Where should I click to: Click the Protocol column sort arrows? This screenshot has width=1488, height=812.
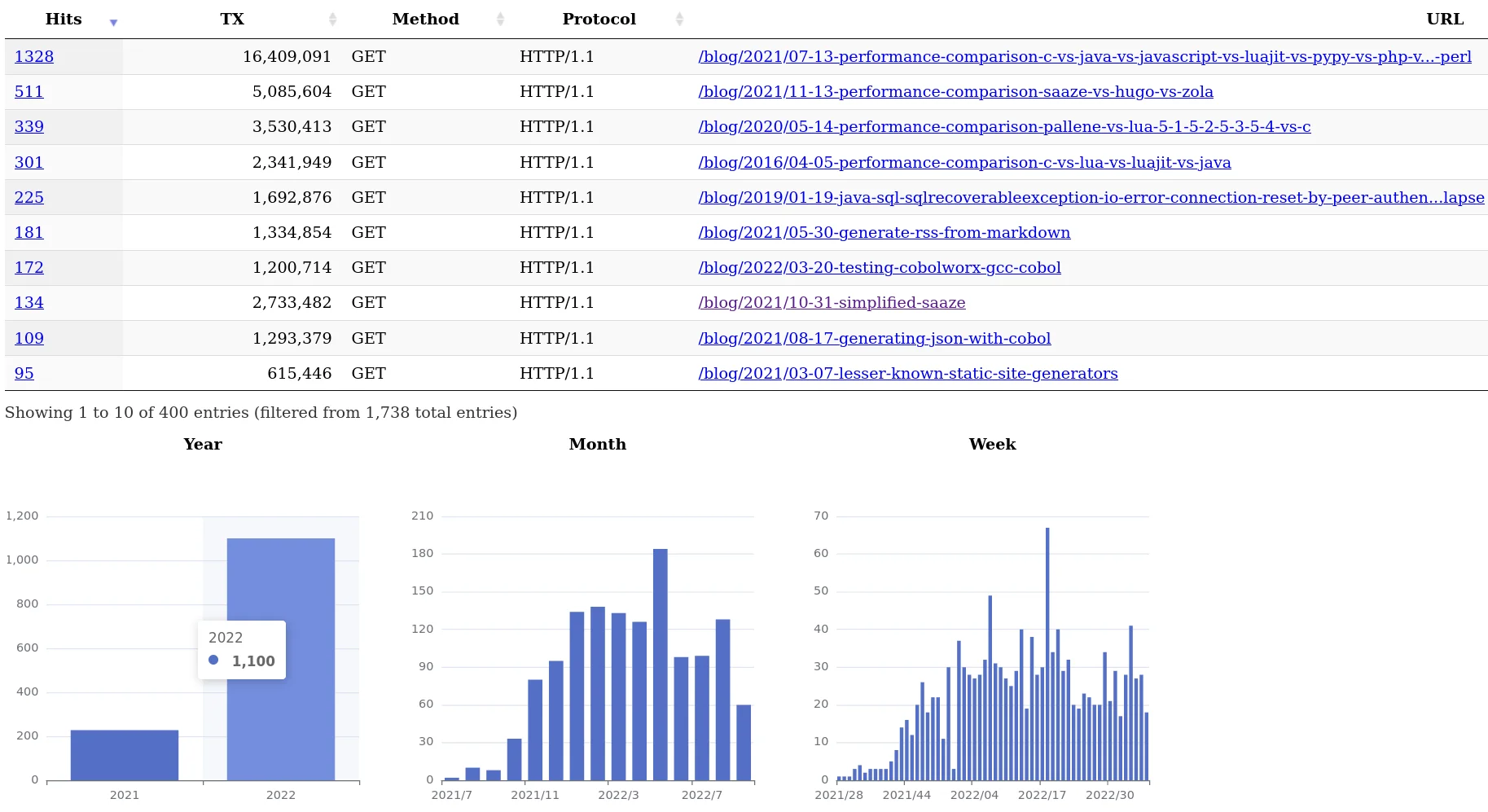[x=679, y=20]
